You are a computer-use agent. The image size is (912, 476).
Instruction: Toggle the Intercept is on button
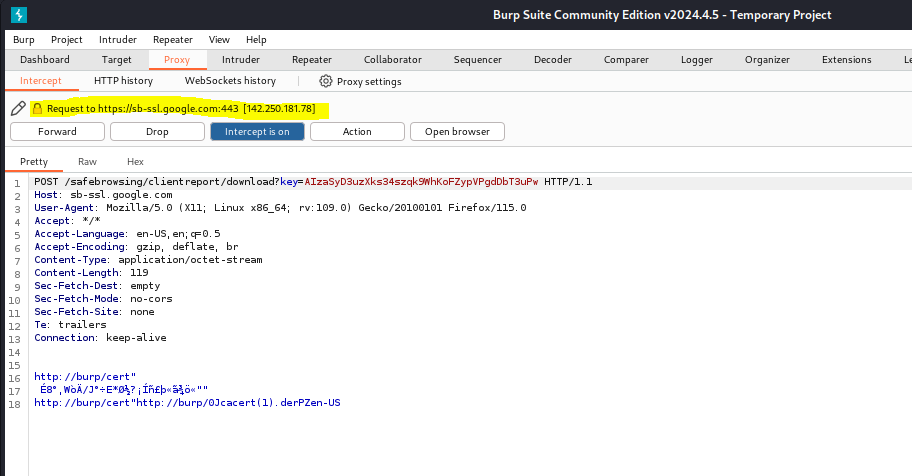[x=257, y=132]
